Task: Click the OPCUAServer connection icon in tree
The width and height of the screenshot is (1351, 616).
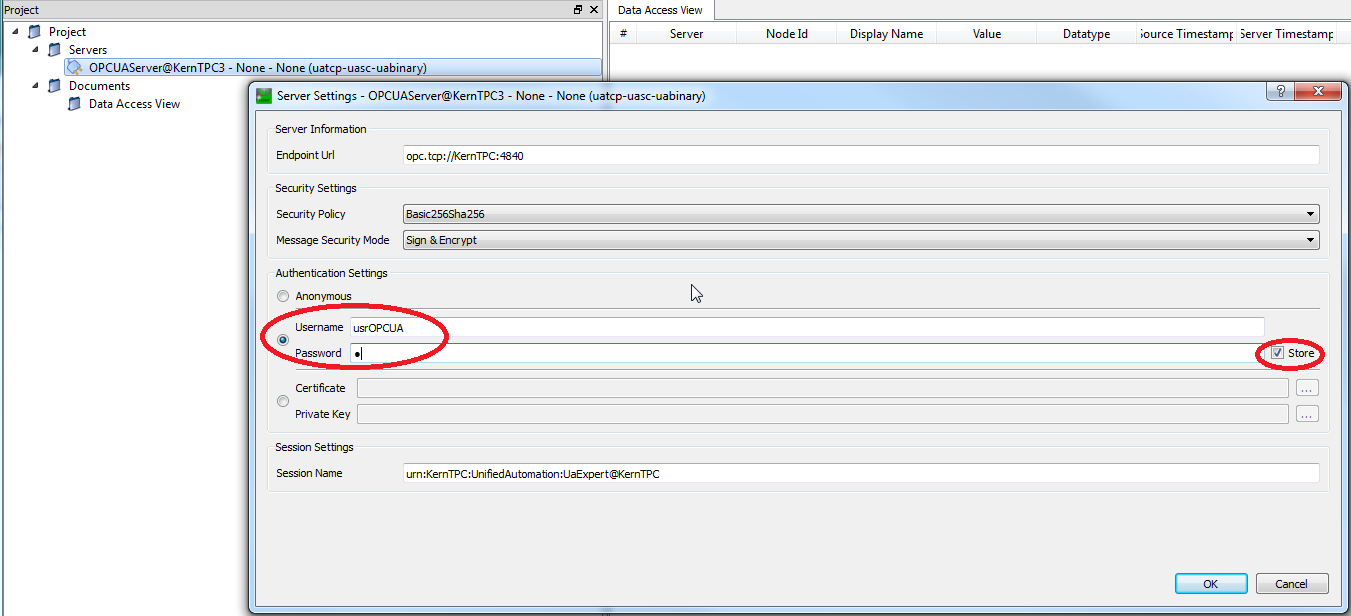Action: [75, 68]
